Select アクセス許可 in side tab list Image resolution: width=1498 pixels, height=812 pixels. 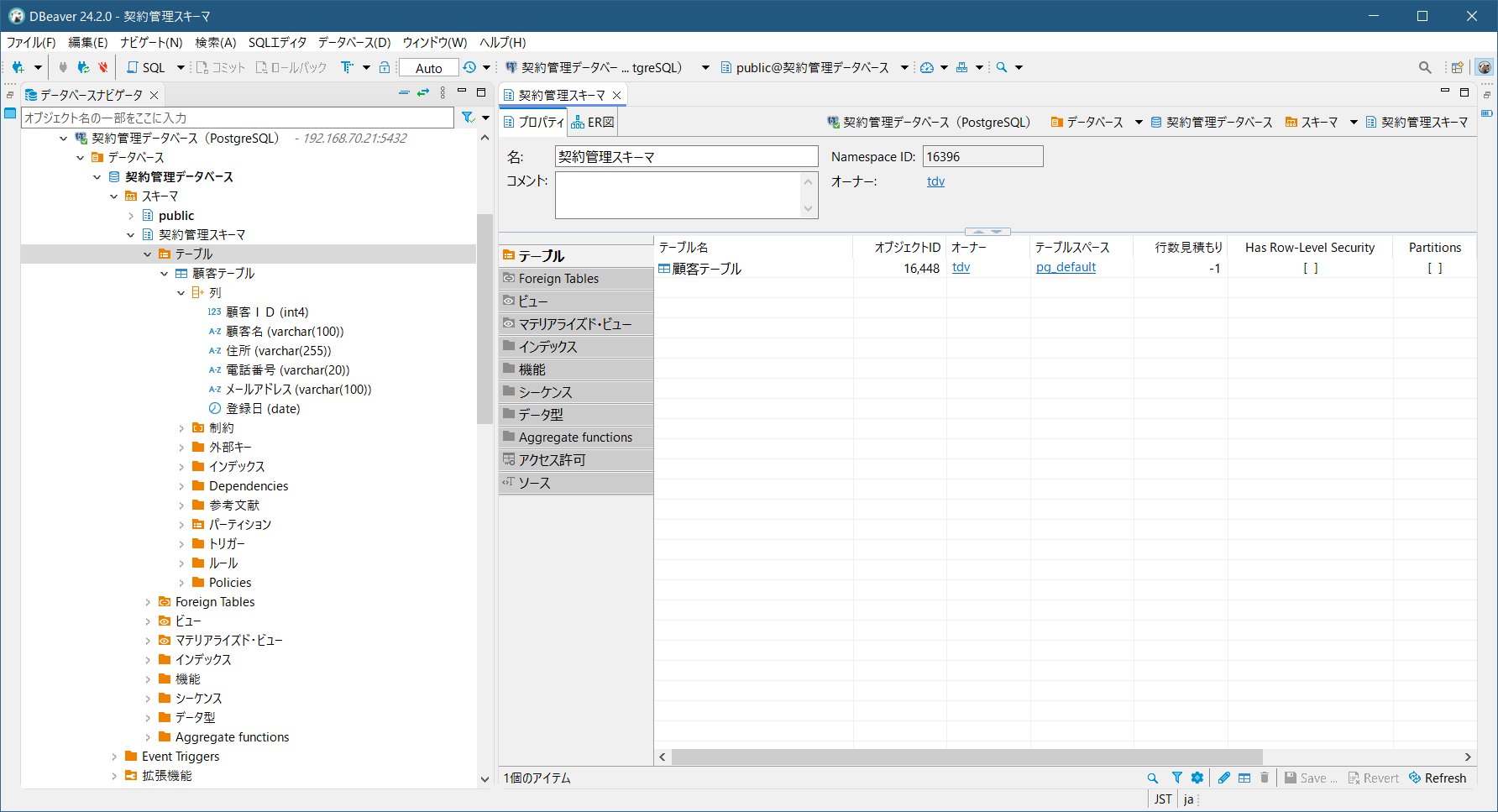[576, 460]
